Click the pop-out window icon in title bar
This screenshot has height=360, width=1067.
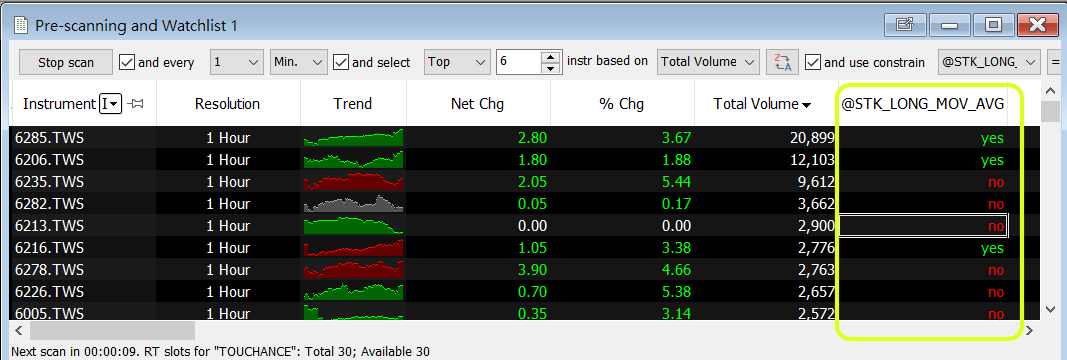[x=905, y=25]
